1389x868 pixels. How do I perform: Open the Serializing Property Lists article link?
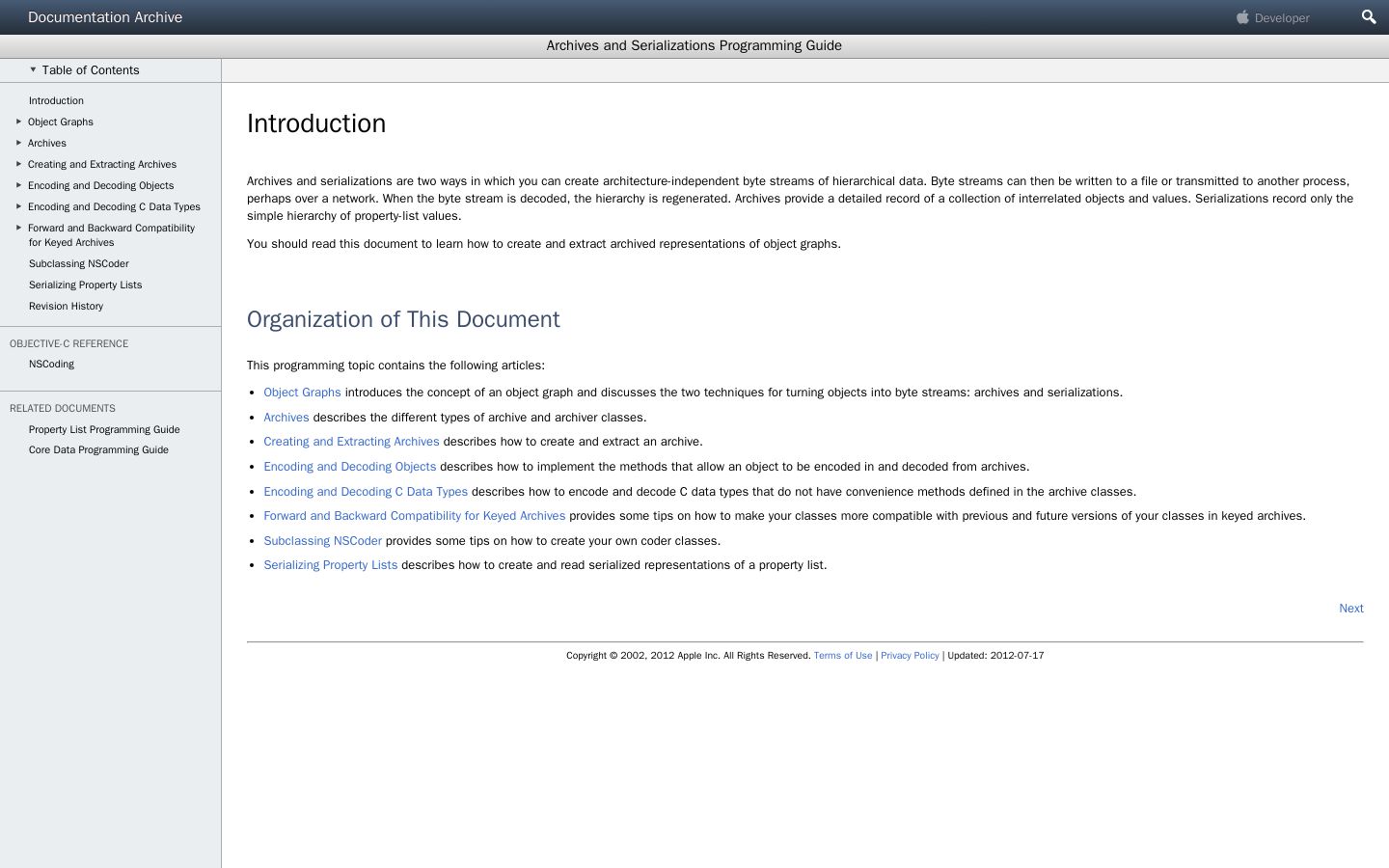(330, 565)
